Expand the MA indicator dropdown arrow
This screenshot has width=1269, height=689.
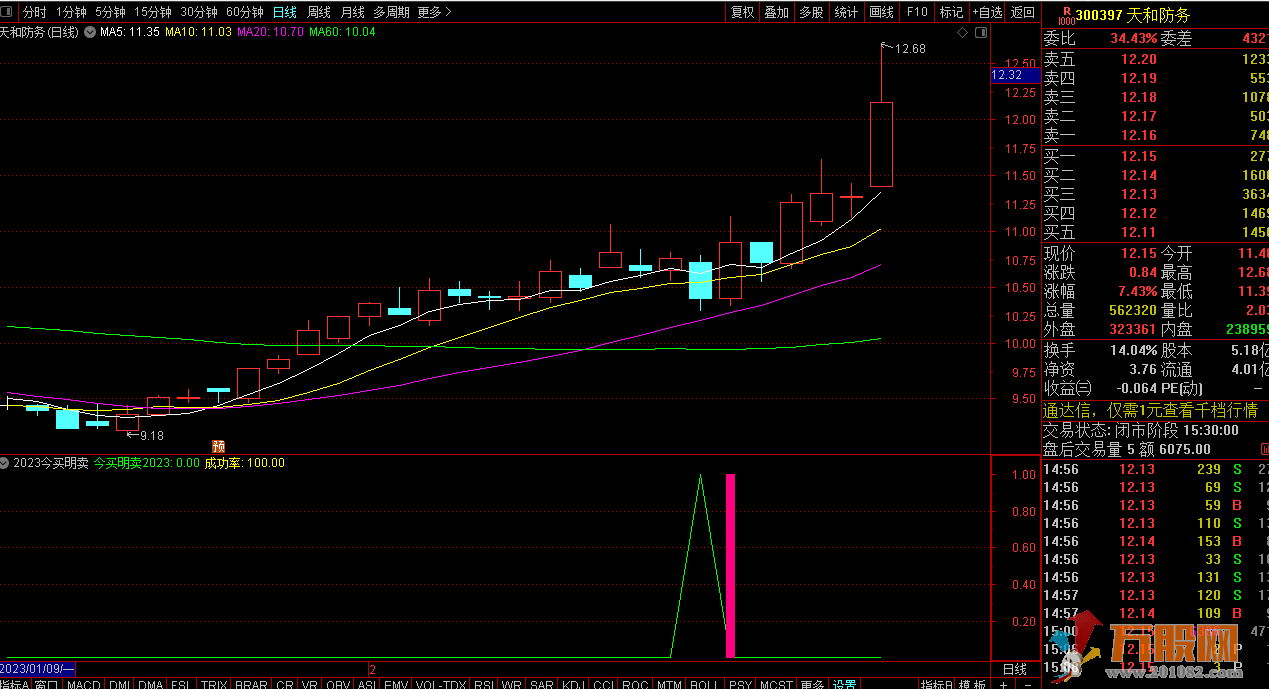click(91, 32)
